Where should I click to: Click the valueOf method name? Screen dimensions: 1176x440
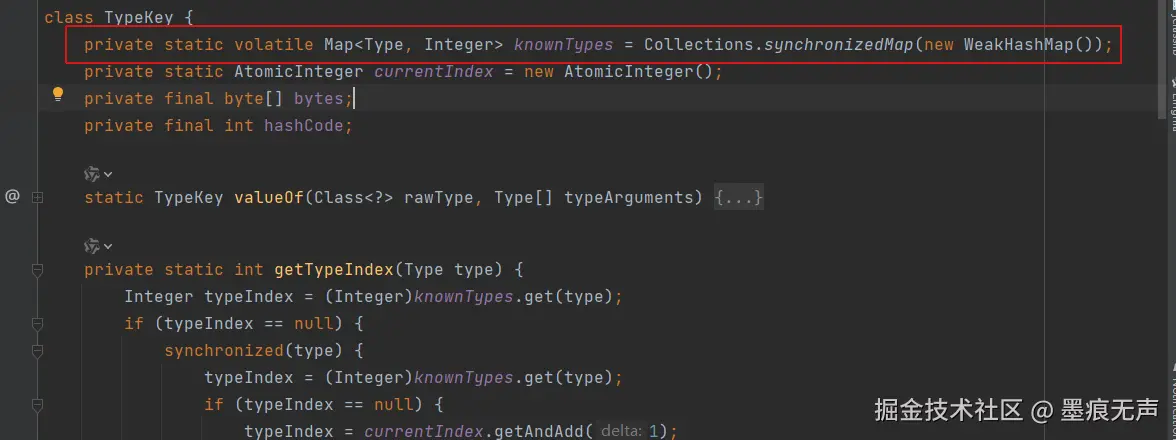pos(268,198)
